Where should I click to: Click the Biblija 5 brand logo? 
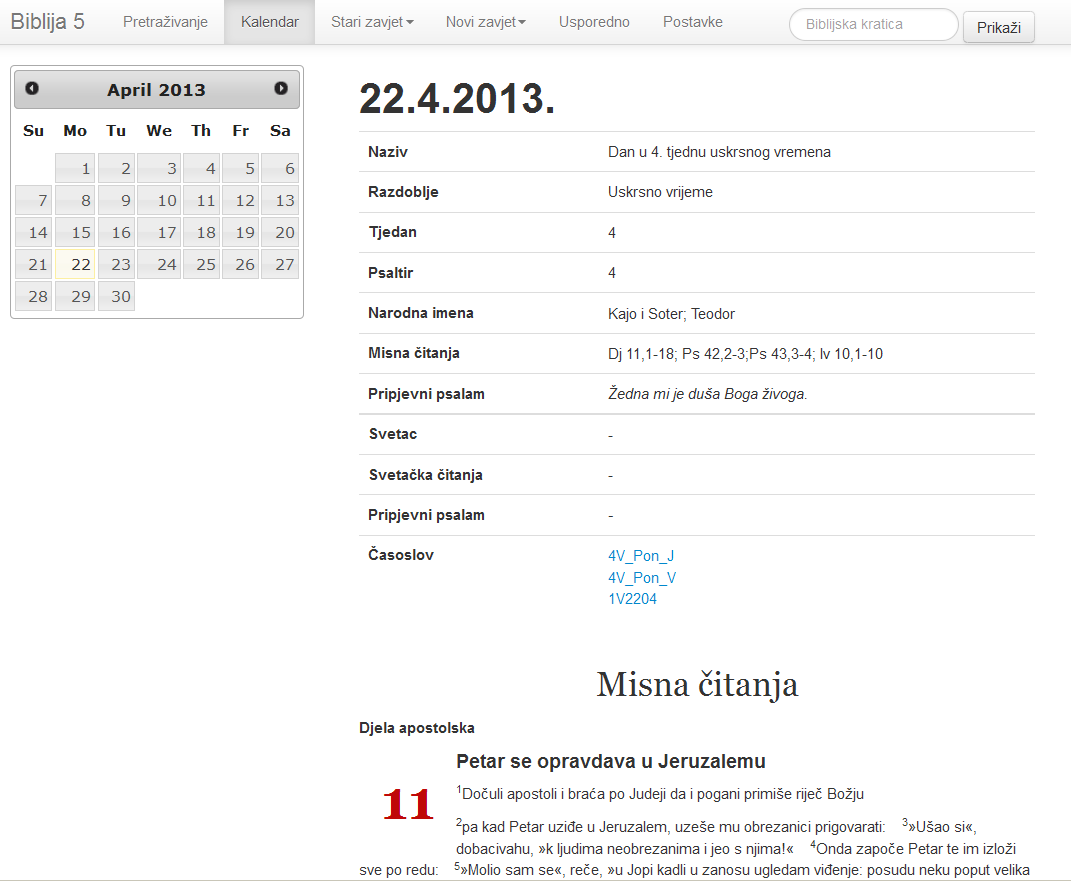[48, 22]
